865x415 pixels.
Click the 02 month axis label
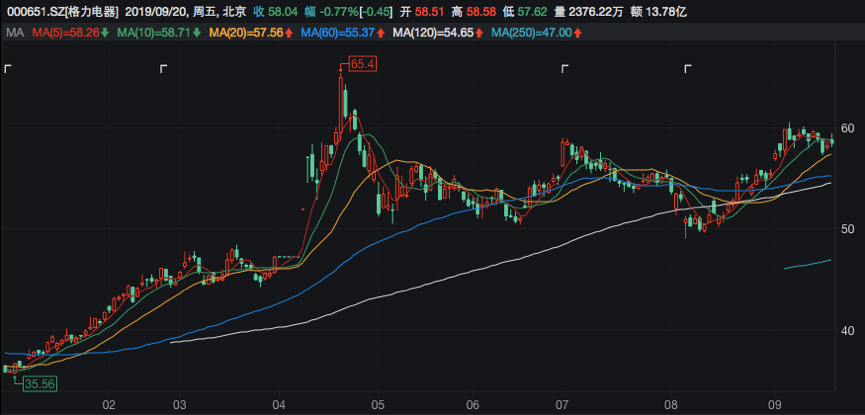pyautogui.click(x=110, y=405)
